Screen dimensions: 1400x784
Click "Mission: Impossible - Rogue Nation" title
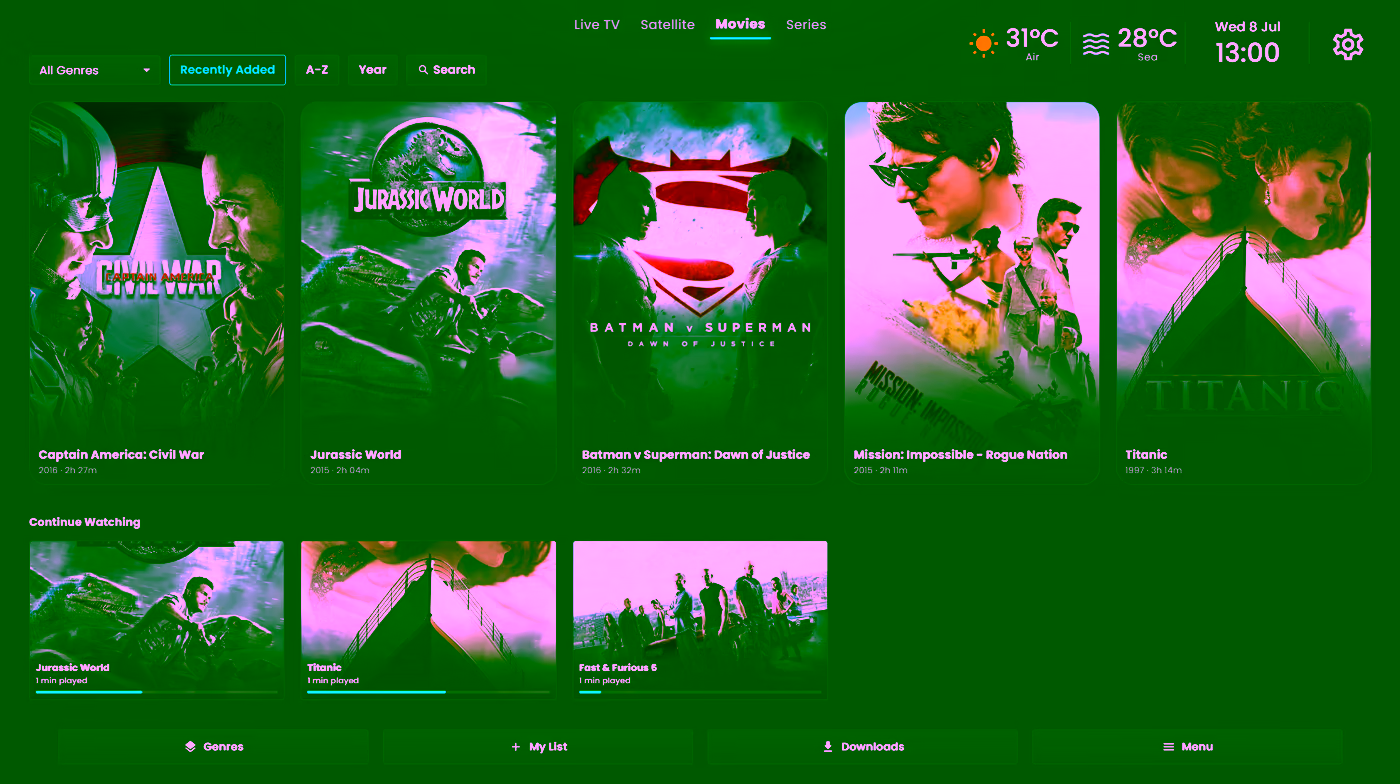coord(960,454)
